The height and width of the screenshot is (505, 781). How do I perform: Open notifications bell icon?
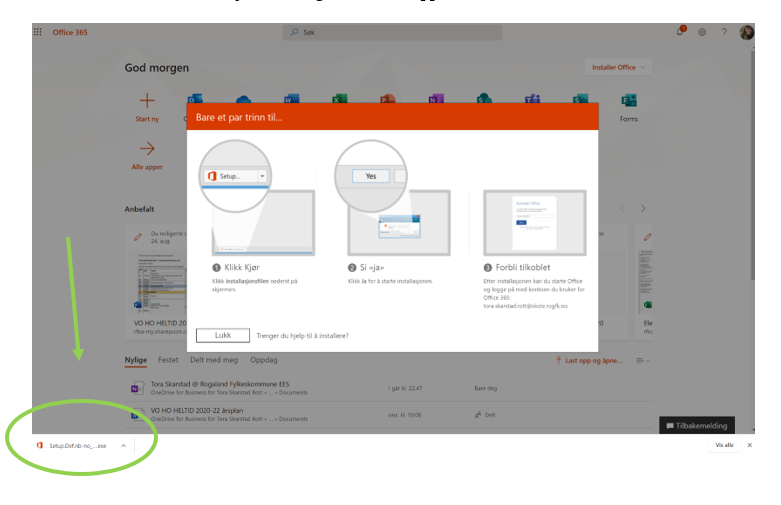(x=680, y=31)
